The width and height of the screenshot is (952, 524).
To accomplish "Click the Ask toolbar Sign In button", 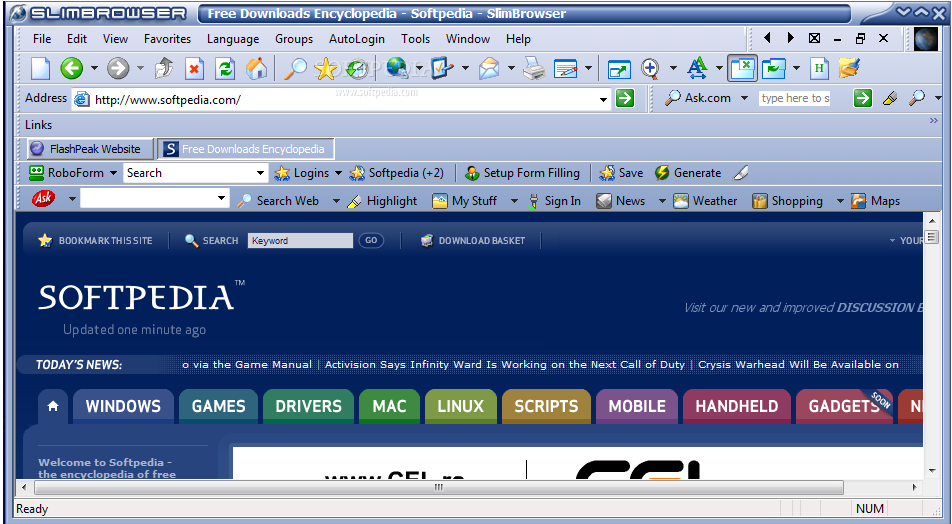I will (x=554, y=201).
